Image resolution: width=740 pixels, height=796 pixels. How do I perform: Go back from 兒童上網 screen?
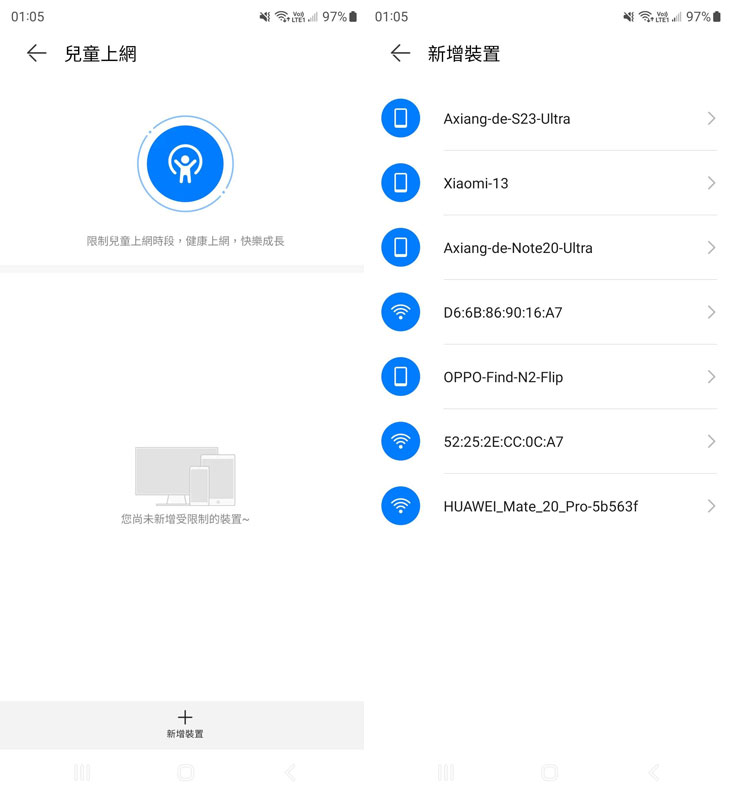coord(37,53)
